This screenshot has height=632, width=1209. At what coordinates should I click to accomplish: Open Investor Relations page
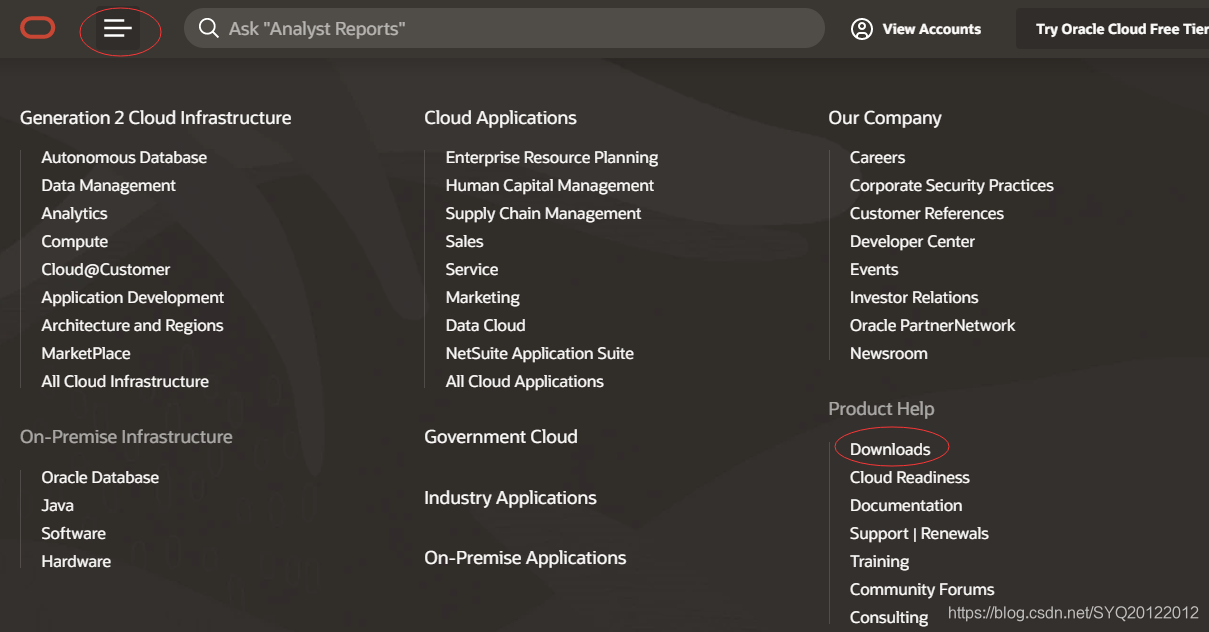[914, 297]
